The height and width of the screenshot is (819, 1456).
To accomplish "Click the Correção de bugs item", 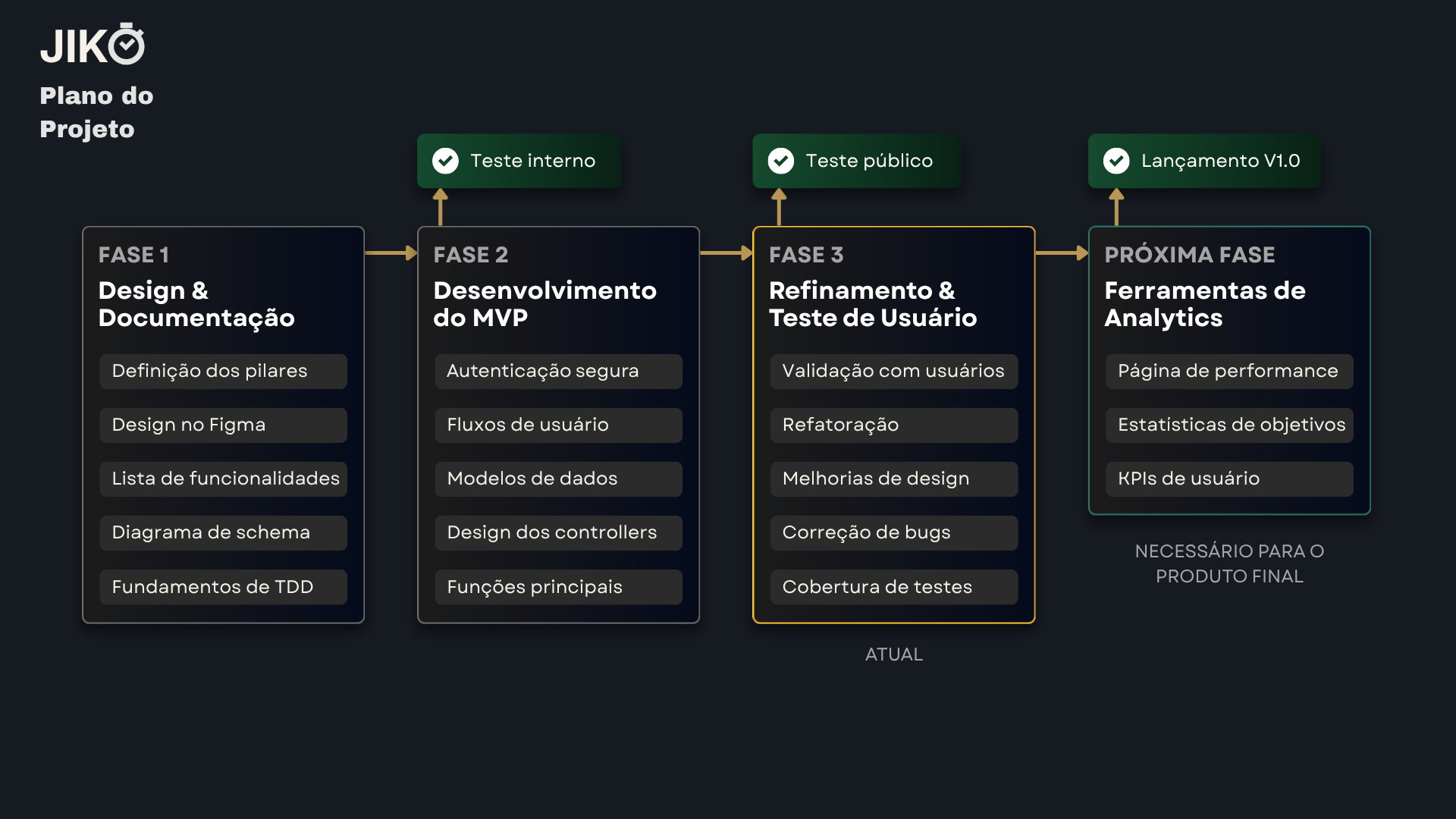I will tap(894, 533).
